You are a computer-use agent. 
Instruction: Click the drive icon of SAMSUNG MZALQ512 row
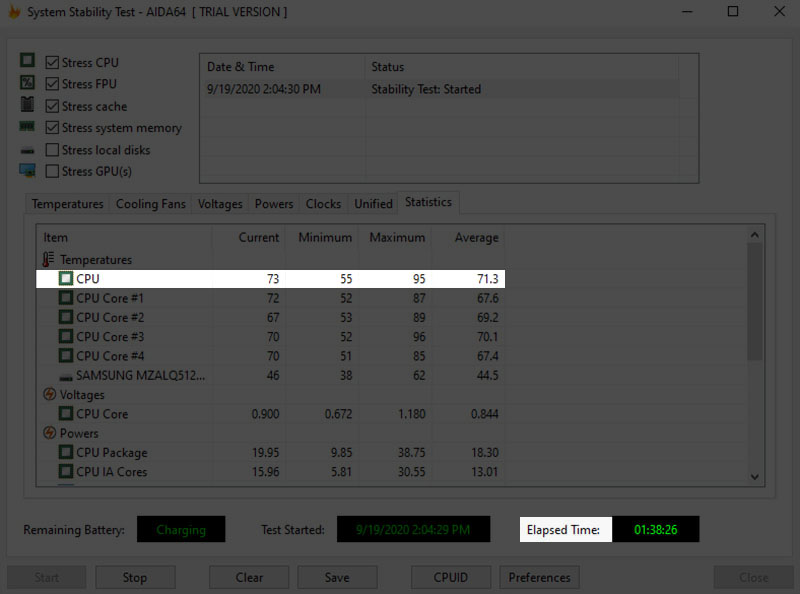(66, 378)
